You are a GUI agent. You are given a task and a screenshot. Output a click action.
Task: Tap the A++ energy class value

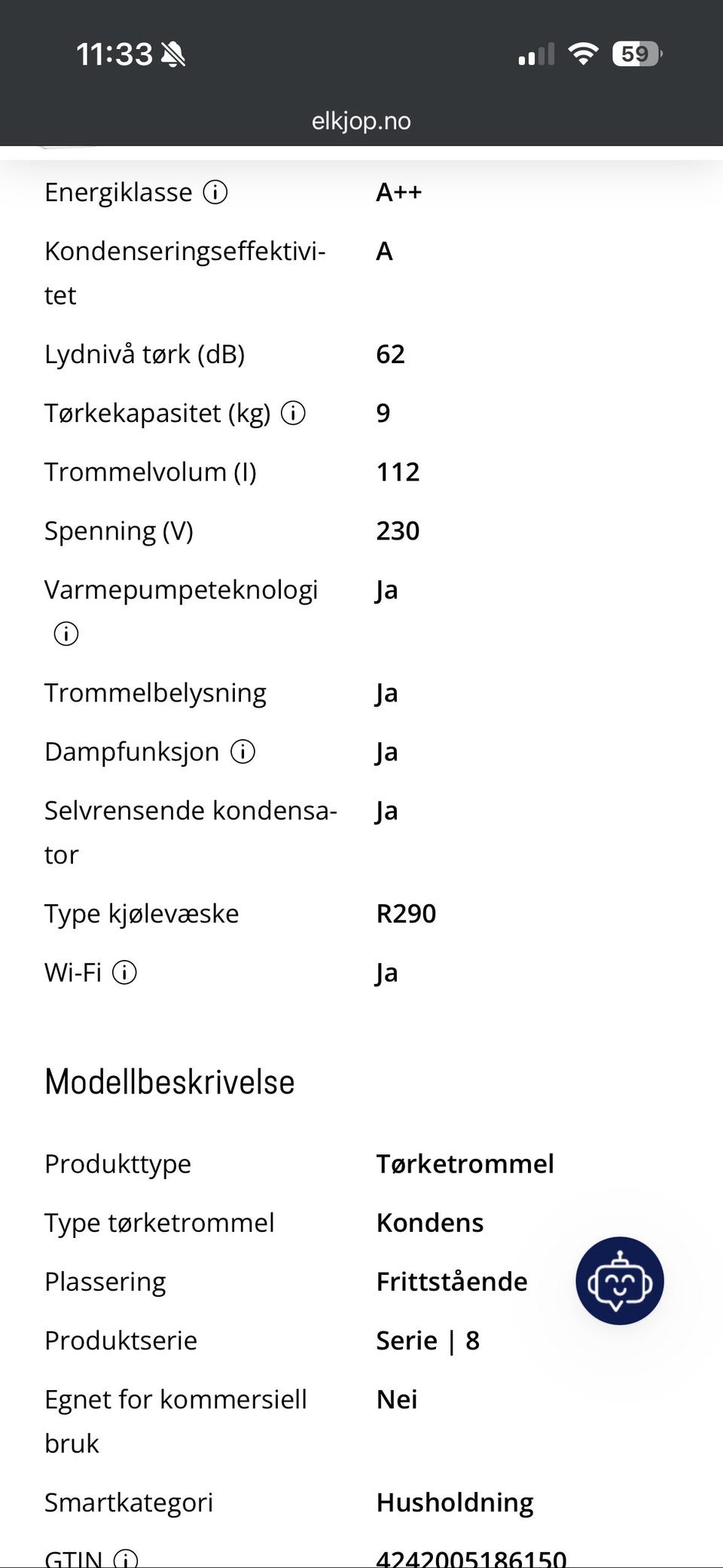click(x=399, y=192)
